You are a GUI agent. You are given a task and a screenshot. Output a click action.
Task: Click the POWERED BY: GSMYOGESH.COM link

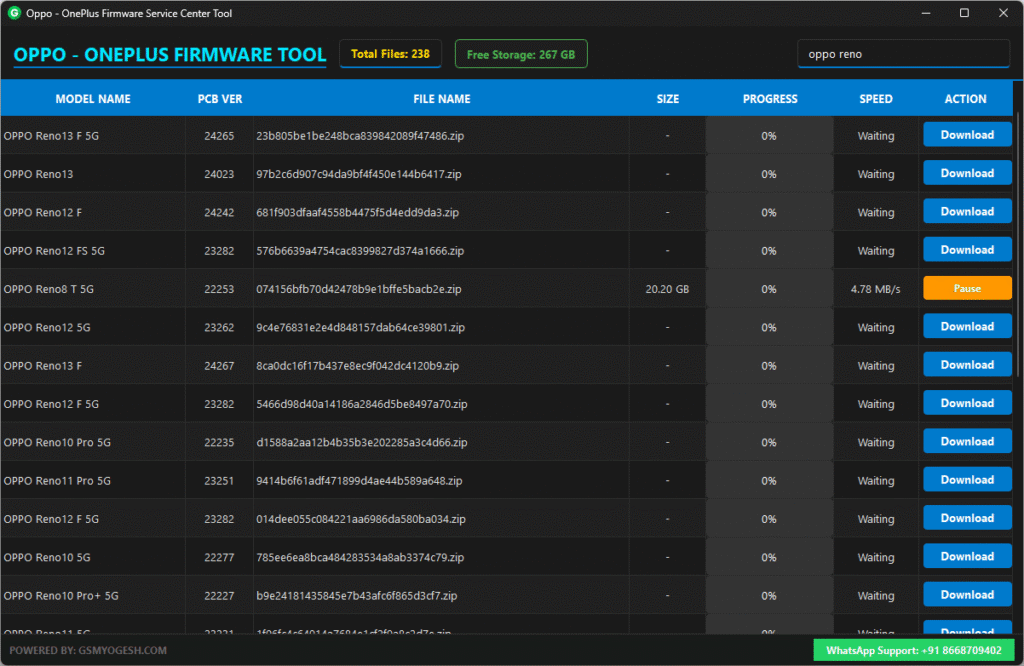[87, 650]
